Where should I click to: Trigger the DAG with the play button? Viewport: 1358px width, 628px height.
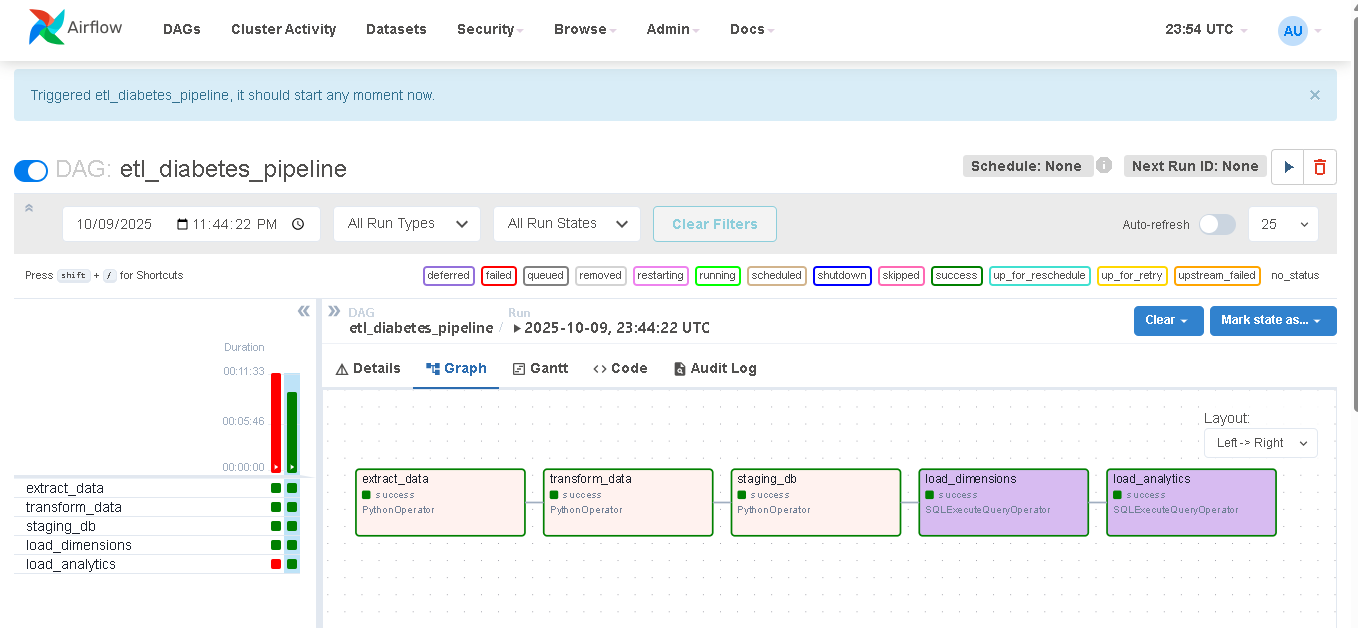1289,167
